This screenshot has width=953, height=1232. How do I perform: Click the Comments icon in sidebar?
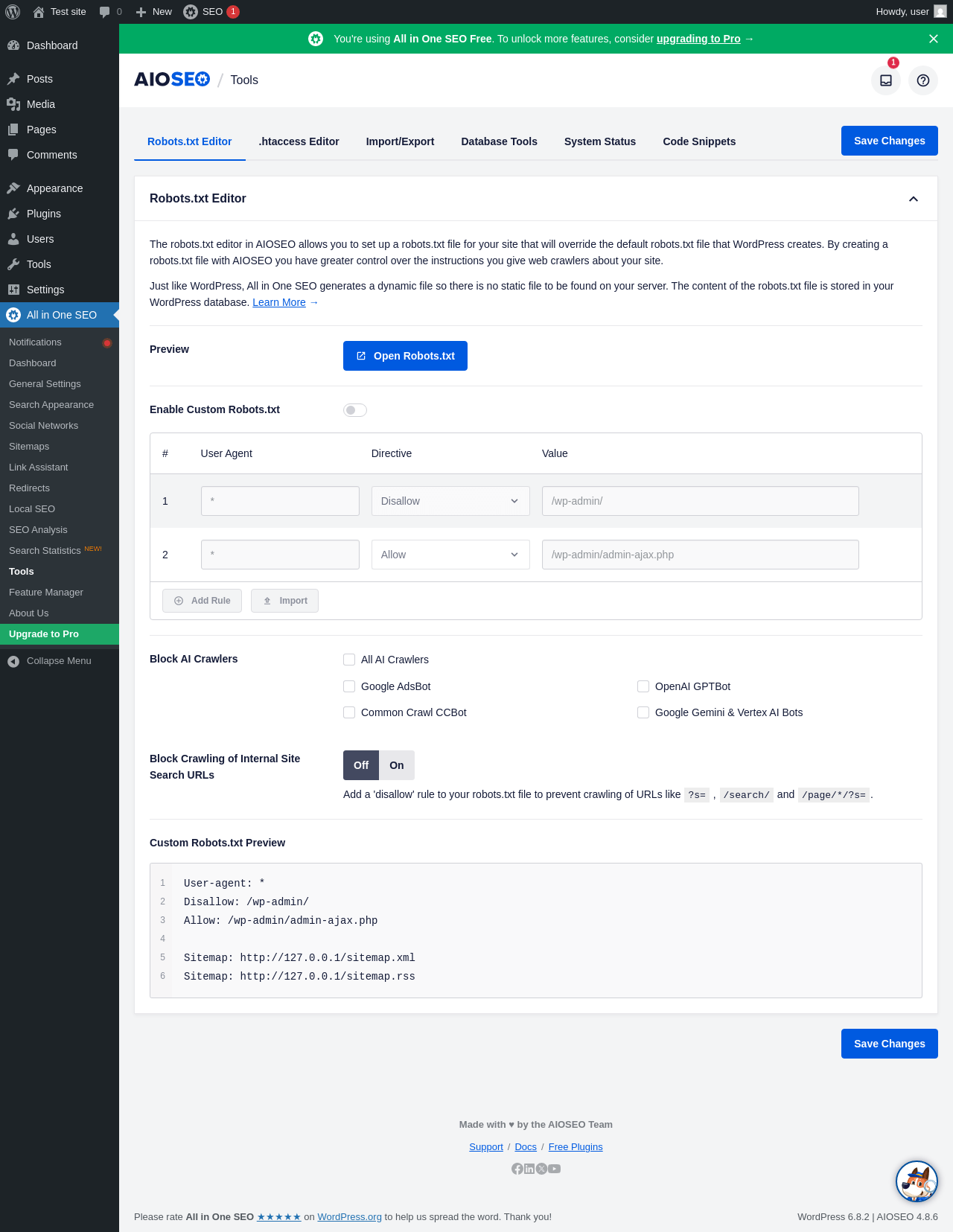13,155
